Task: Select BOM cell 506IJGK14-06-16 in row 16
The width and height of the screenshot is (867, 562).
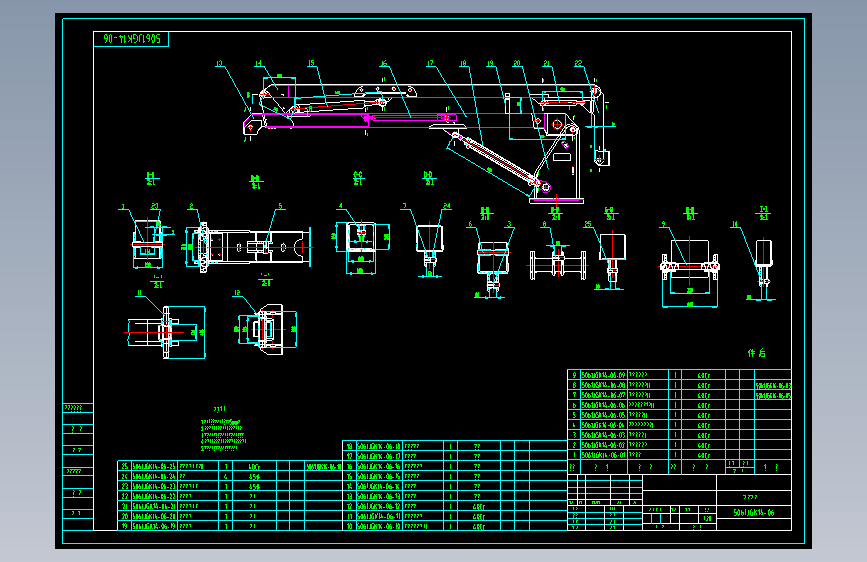Action: [x=379, y=466]
